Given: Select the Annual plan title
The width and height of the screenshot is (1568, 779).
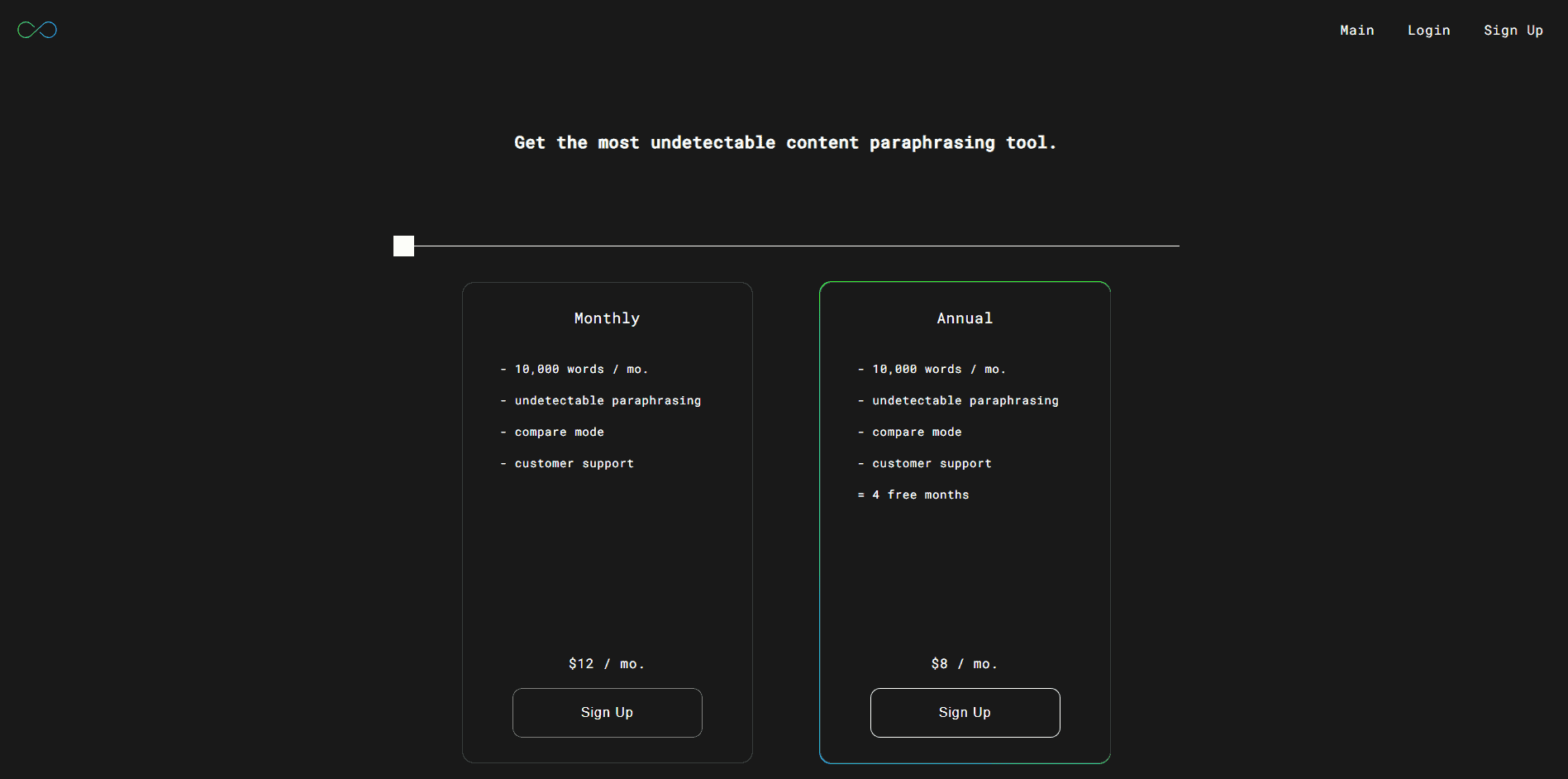Looking at the screenshot, I should (x=965, y=318).
